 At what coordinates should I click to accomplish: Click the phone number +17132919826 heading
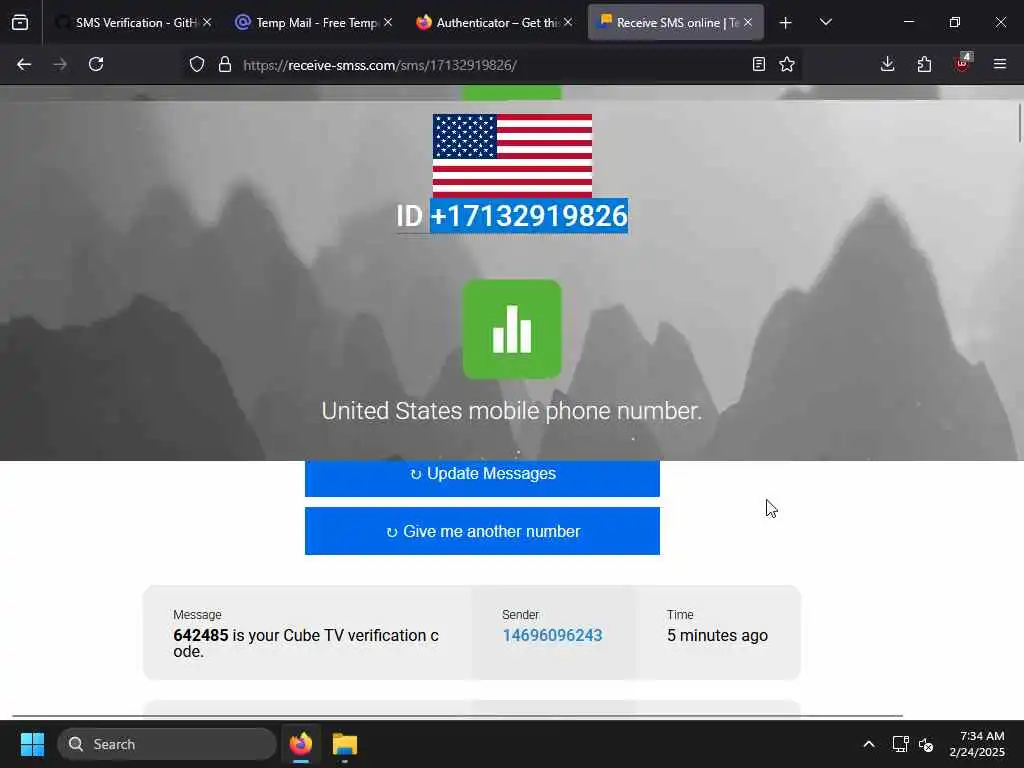[528, 216]
